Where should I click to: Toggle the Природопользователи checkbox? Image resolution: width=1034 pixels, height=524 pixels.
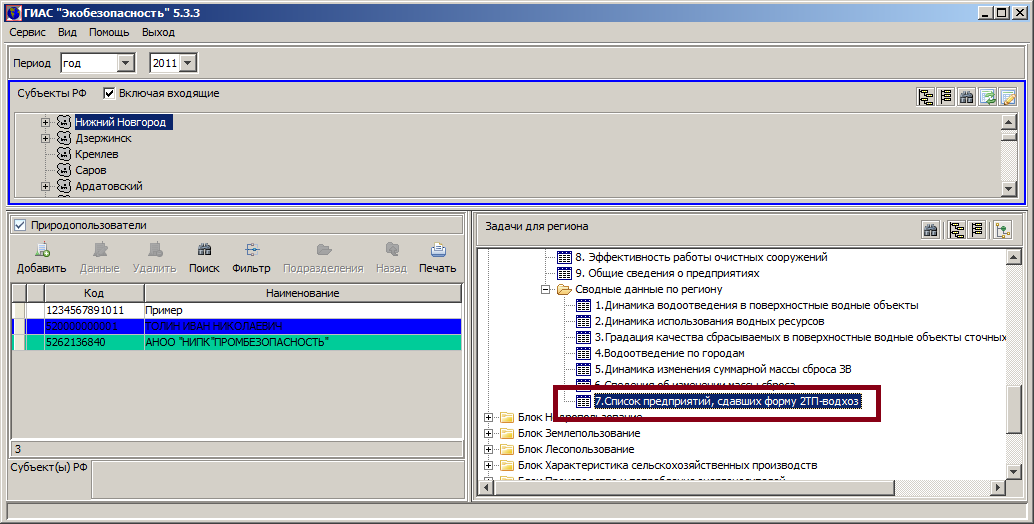pyautogui.click(x=19, y=226)
